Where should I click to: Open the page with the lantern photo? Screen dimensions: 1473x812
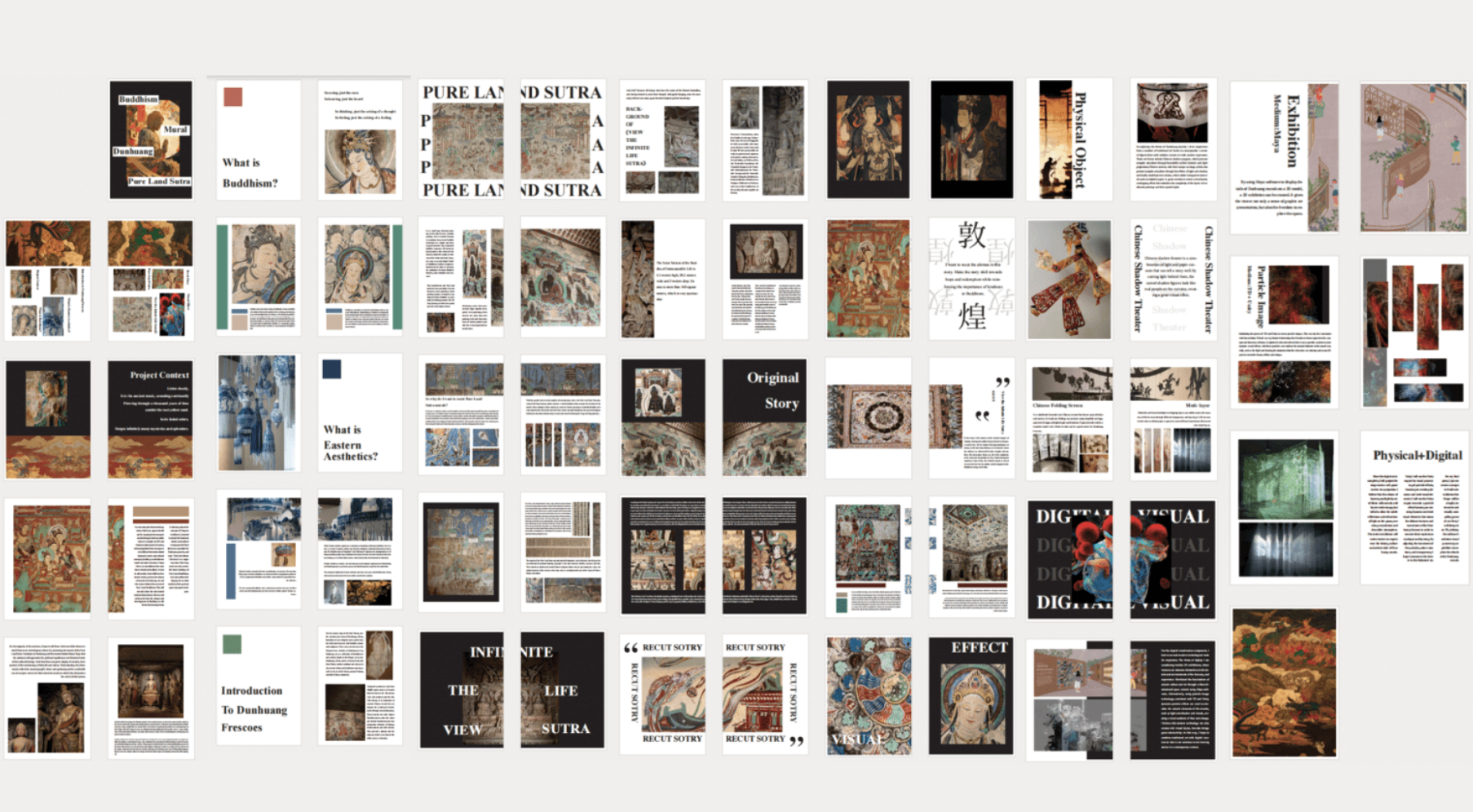1173,139
